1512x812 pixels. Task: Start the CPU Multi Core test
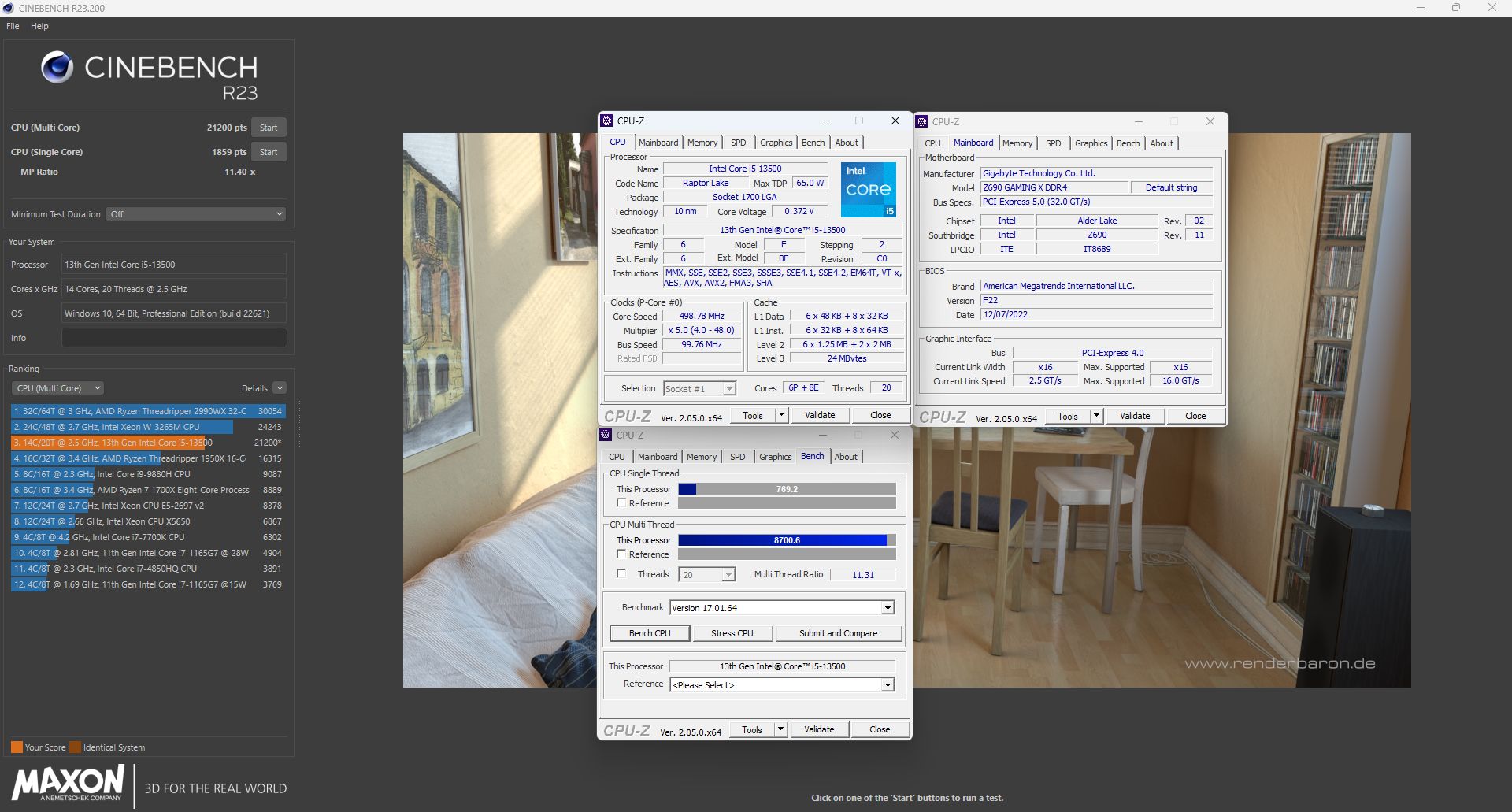click(x=269, y=128)
